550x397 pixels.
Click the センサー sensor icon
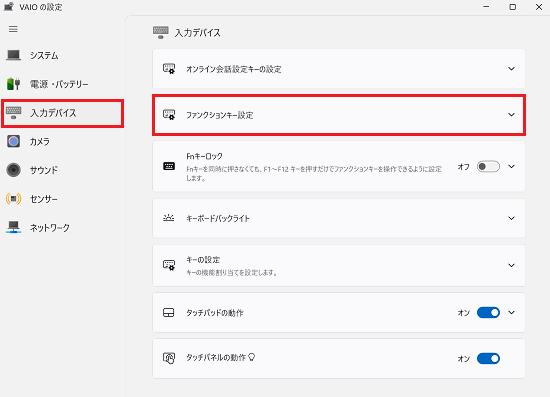13,199
